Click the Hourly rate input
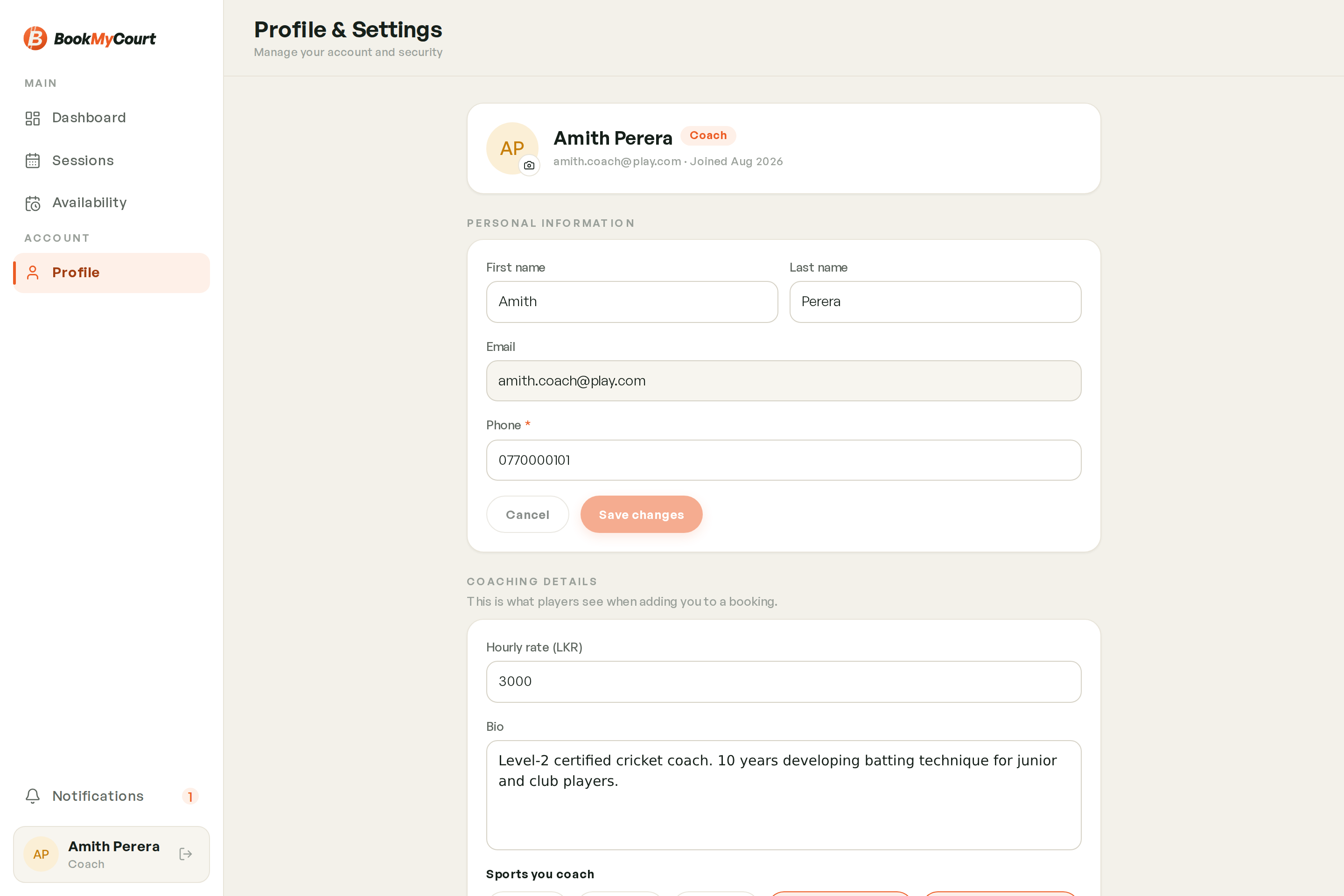The image size is (1344, 896). point(784,682)
